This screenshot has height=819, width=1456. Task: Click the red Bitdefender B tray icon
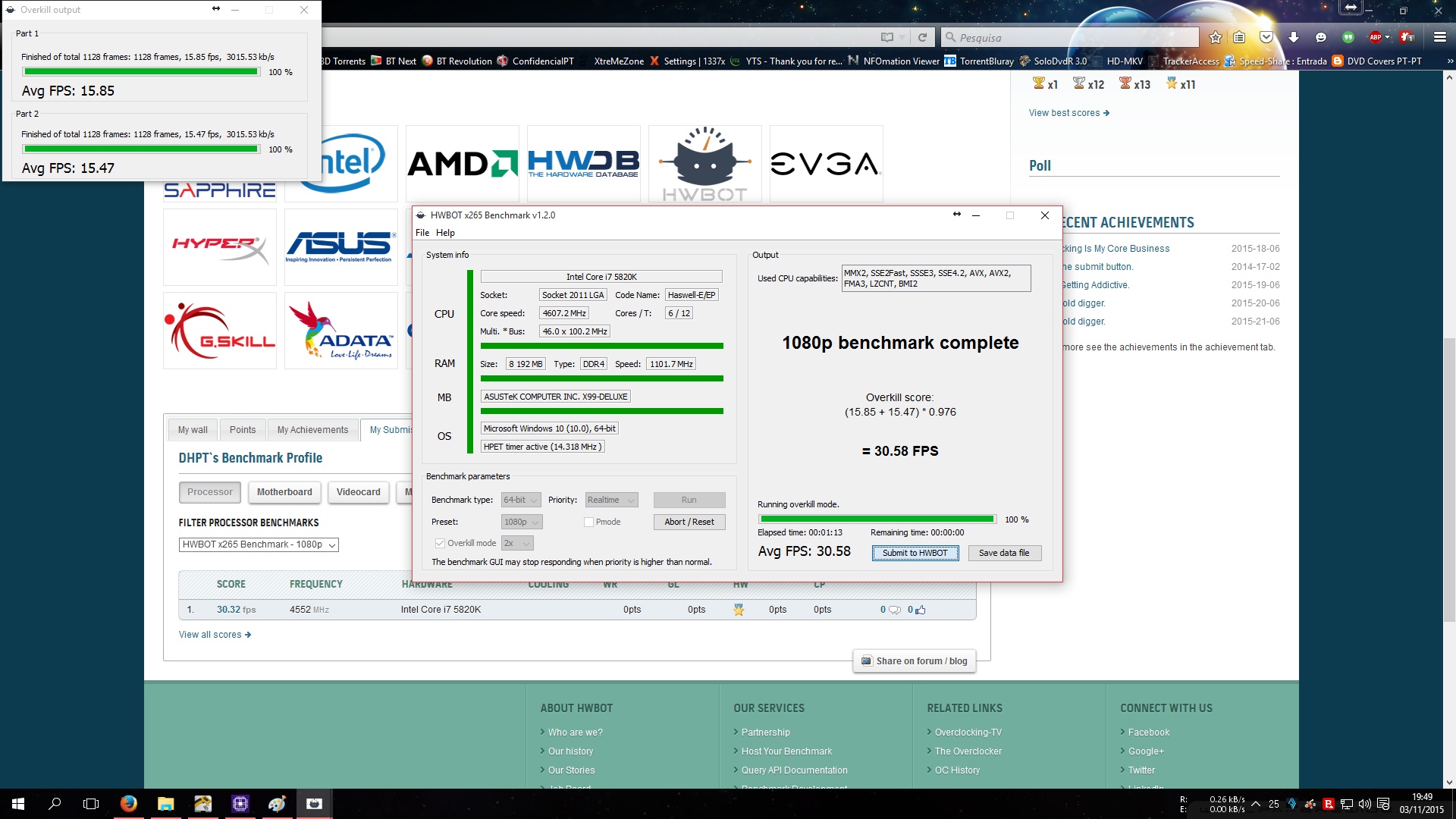point(1329,804)
